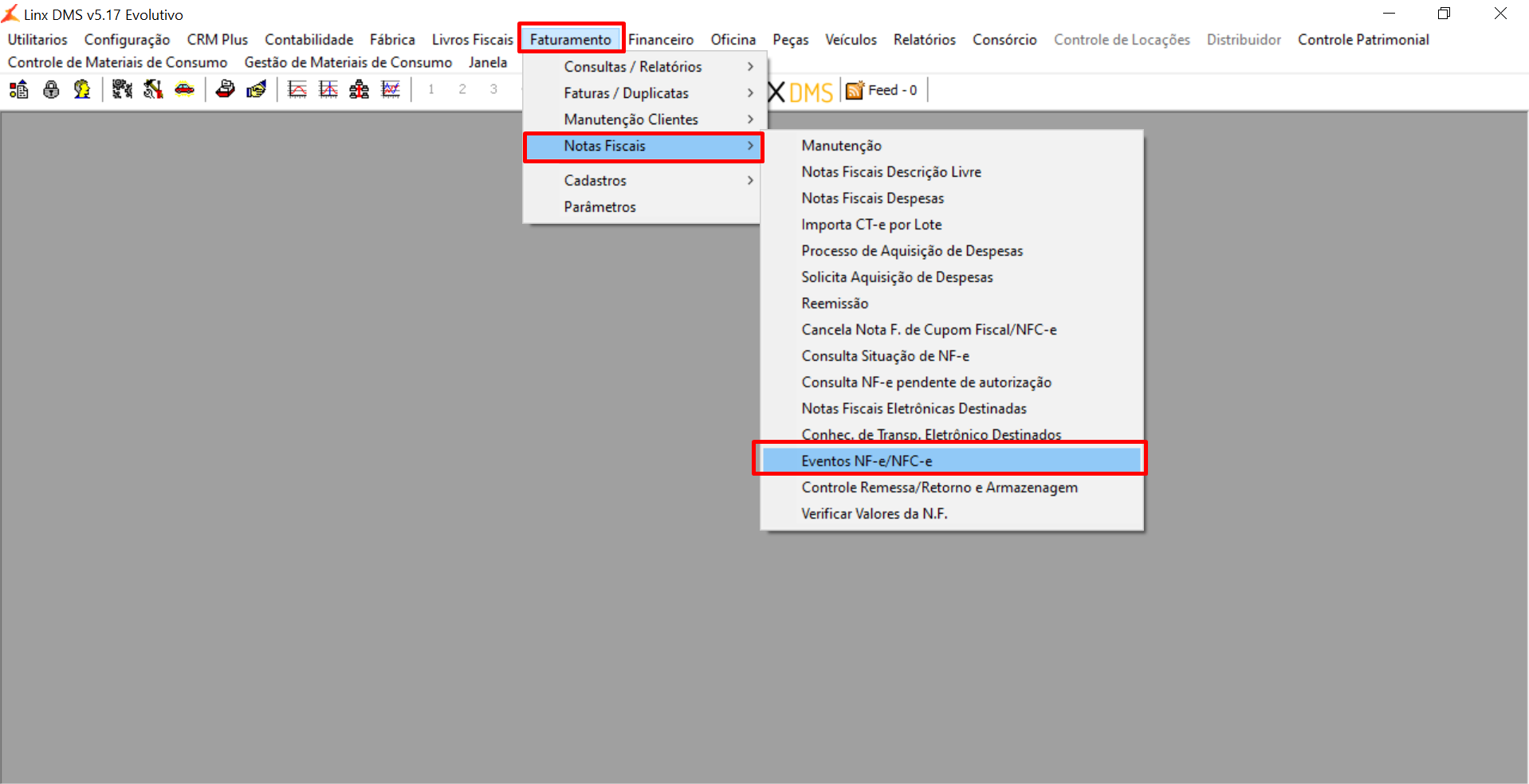Click the printer/cash register icon
The width and height of the screenshot is (1529, 784).
click(226, 89)
